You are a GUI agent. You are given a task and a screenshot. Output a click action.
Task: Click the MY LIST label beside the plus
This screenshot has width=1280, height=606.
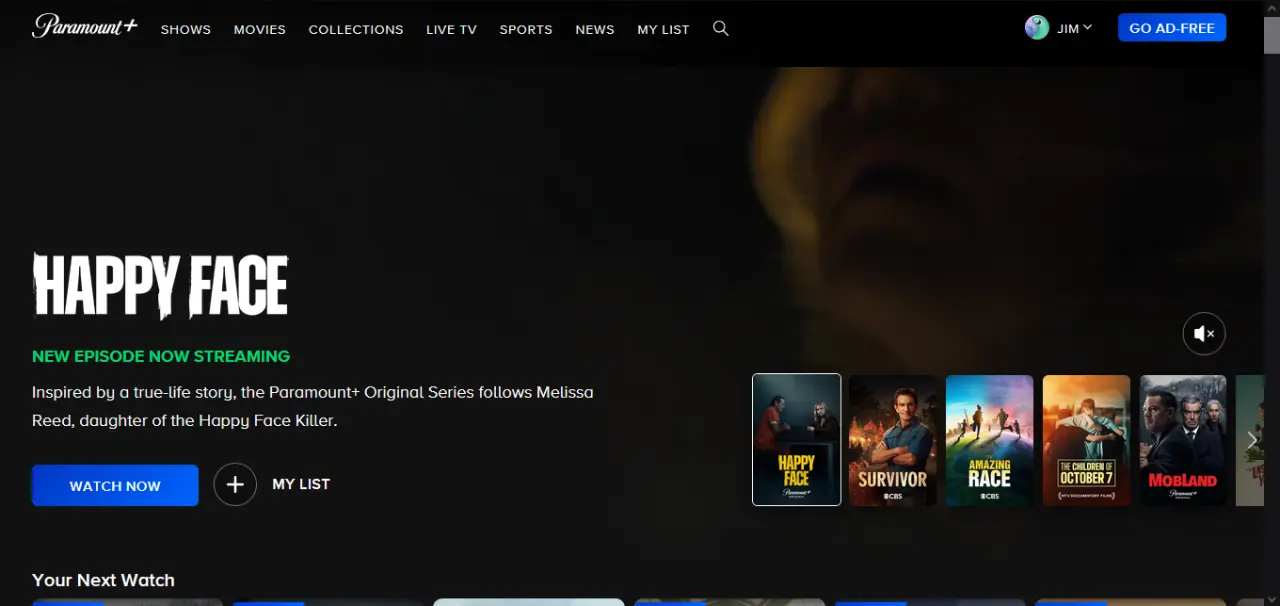(301, 484)
